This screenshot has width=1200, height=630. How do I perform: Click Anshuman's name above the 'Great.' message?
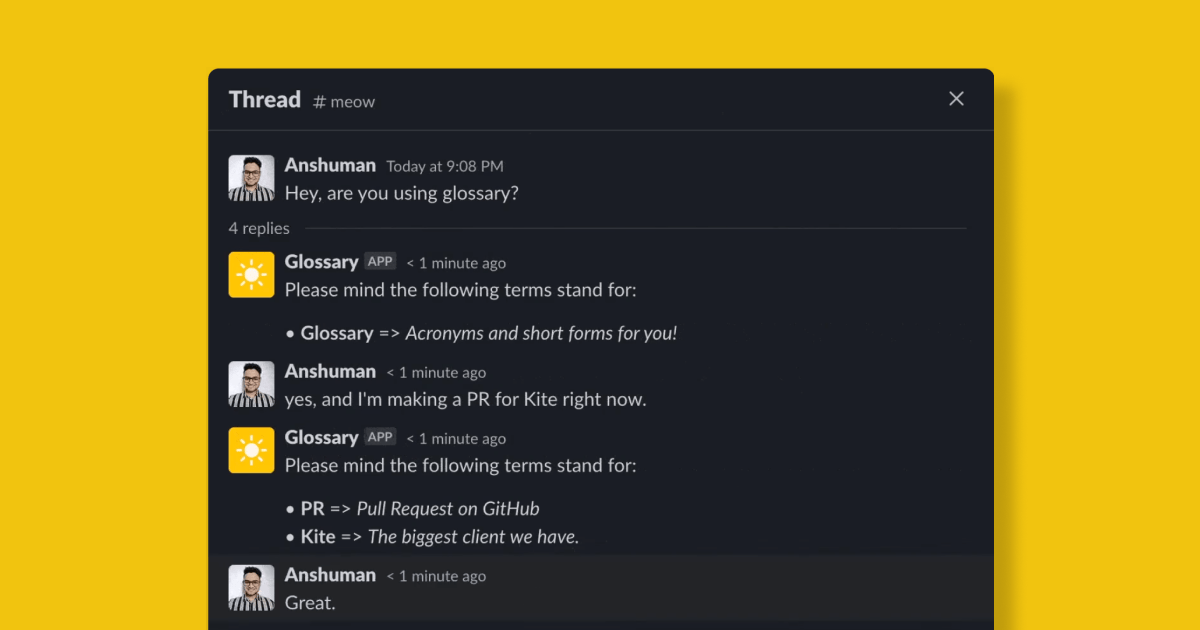pyautogui.click(x=330, y=575)
